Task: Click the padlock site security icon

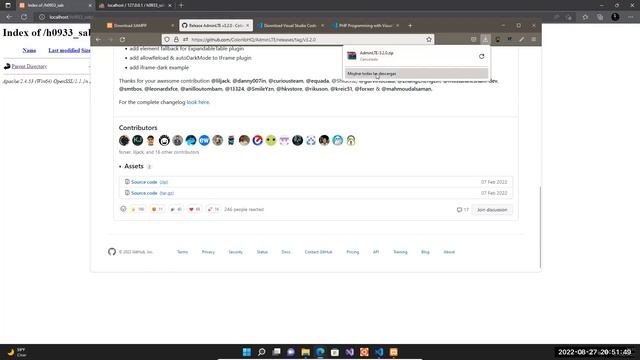Action: tap(176, 40)
